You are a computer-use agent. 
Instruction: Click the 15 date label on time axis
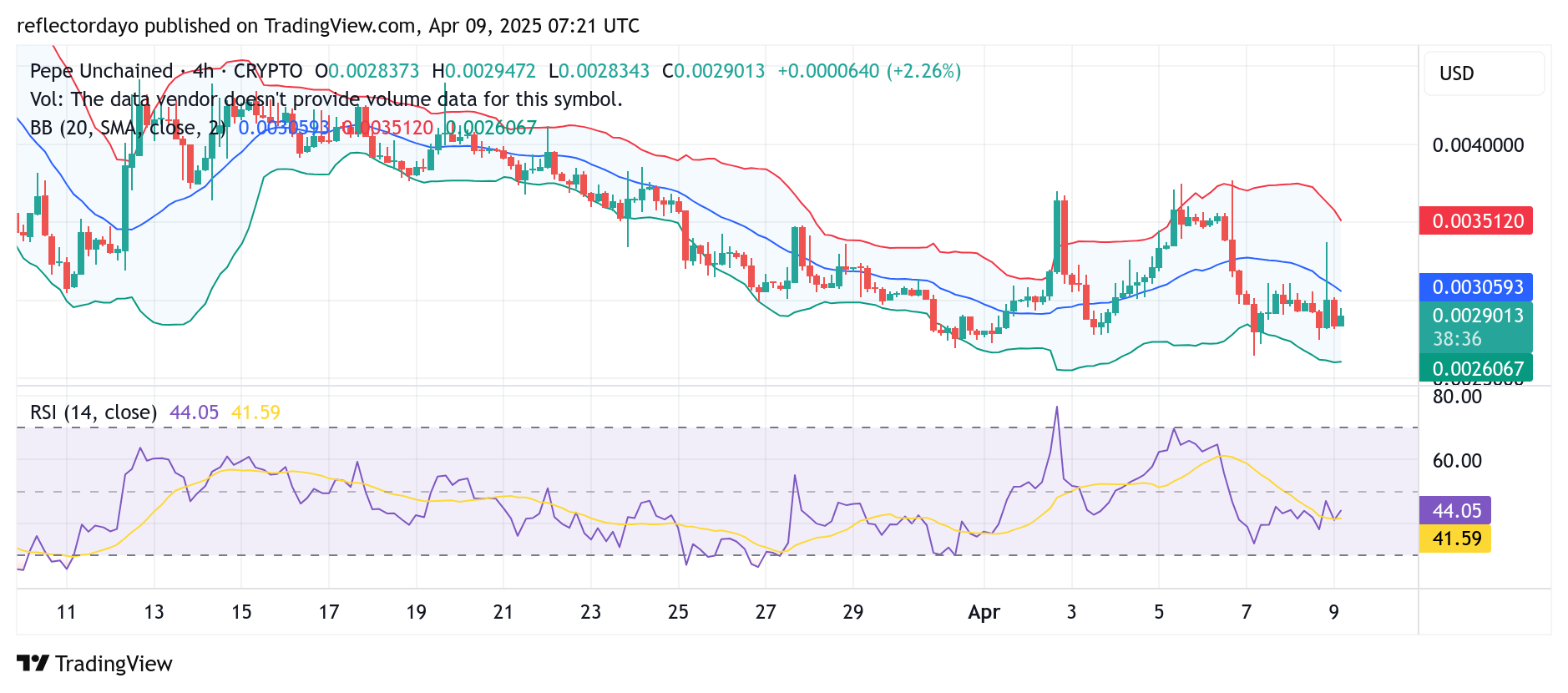[241, 612]
